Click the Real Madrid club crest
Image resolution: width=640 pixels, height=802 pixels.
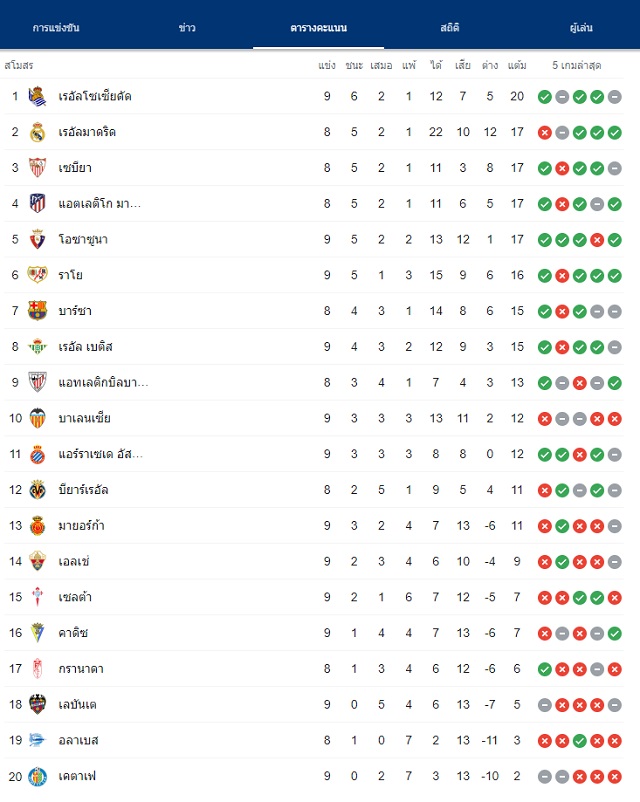click(x=37, y=132)
